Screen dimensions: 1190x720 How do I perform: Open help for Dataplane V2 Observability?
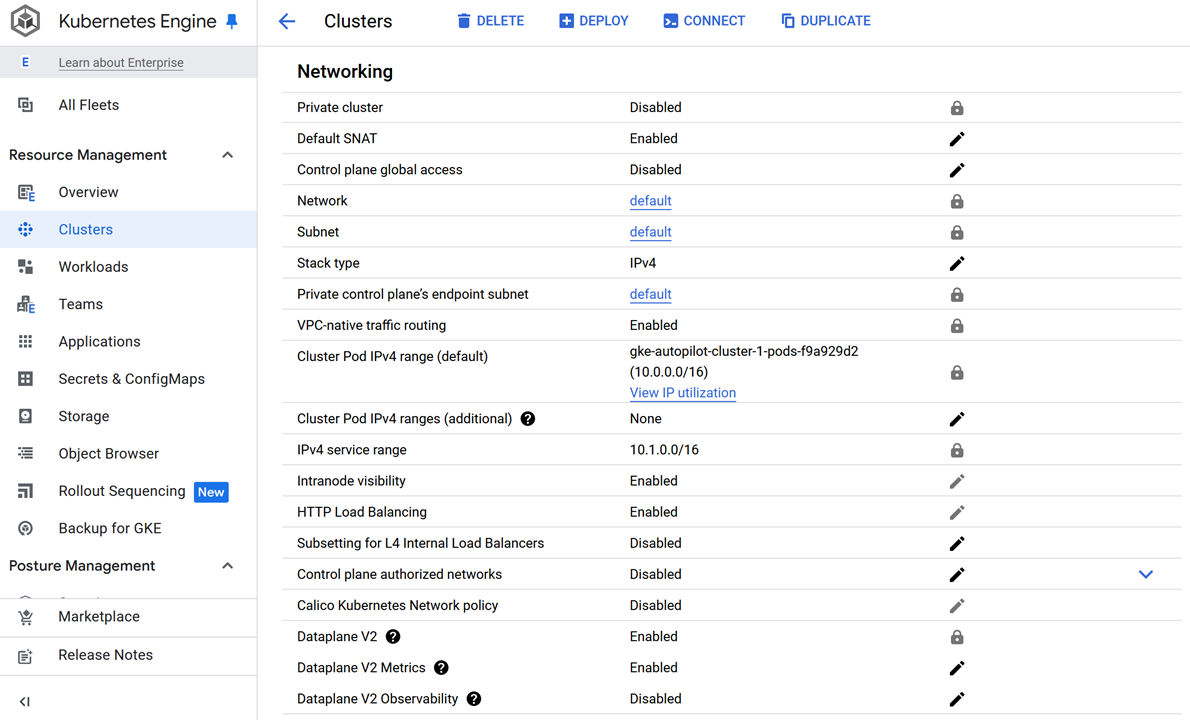tap(474, 699)
